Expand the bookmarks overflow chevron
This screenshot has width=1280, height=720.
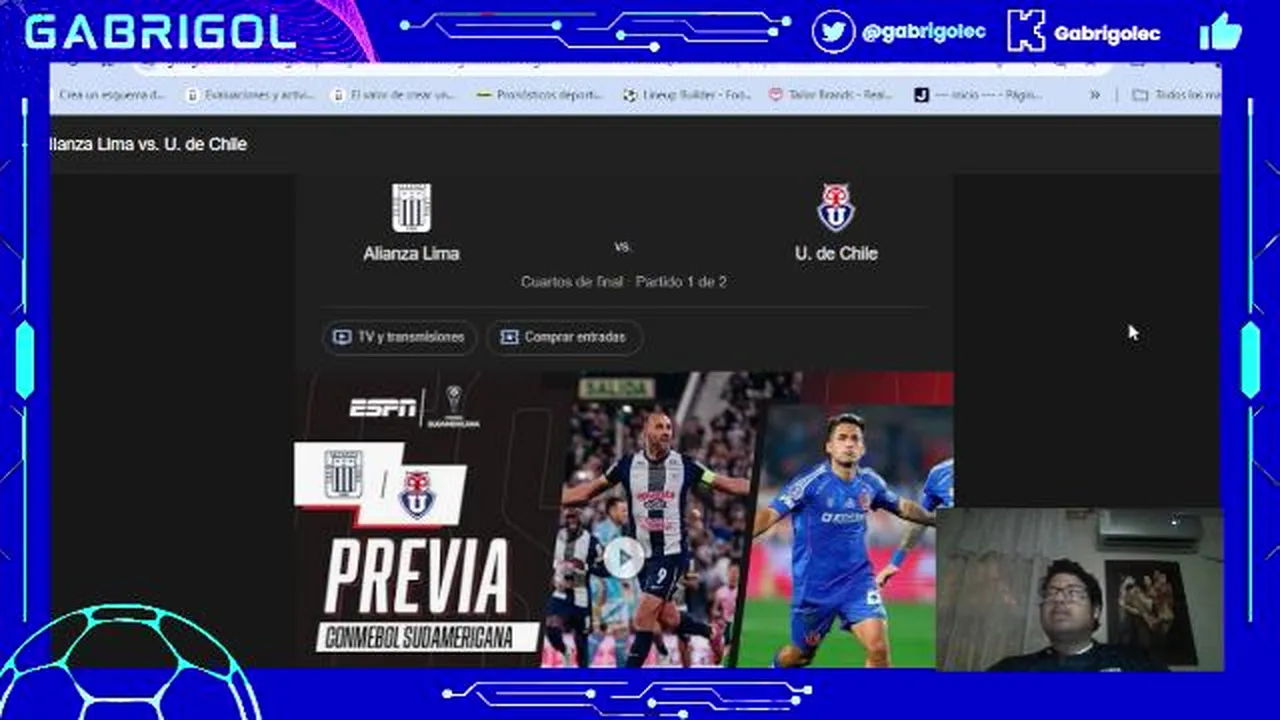click(x=1095, y=95)
